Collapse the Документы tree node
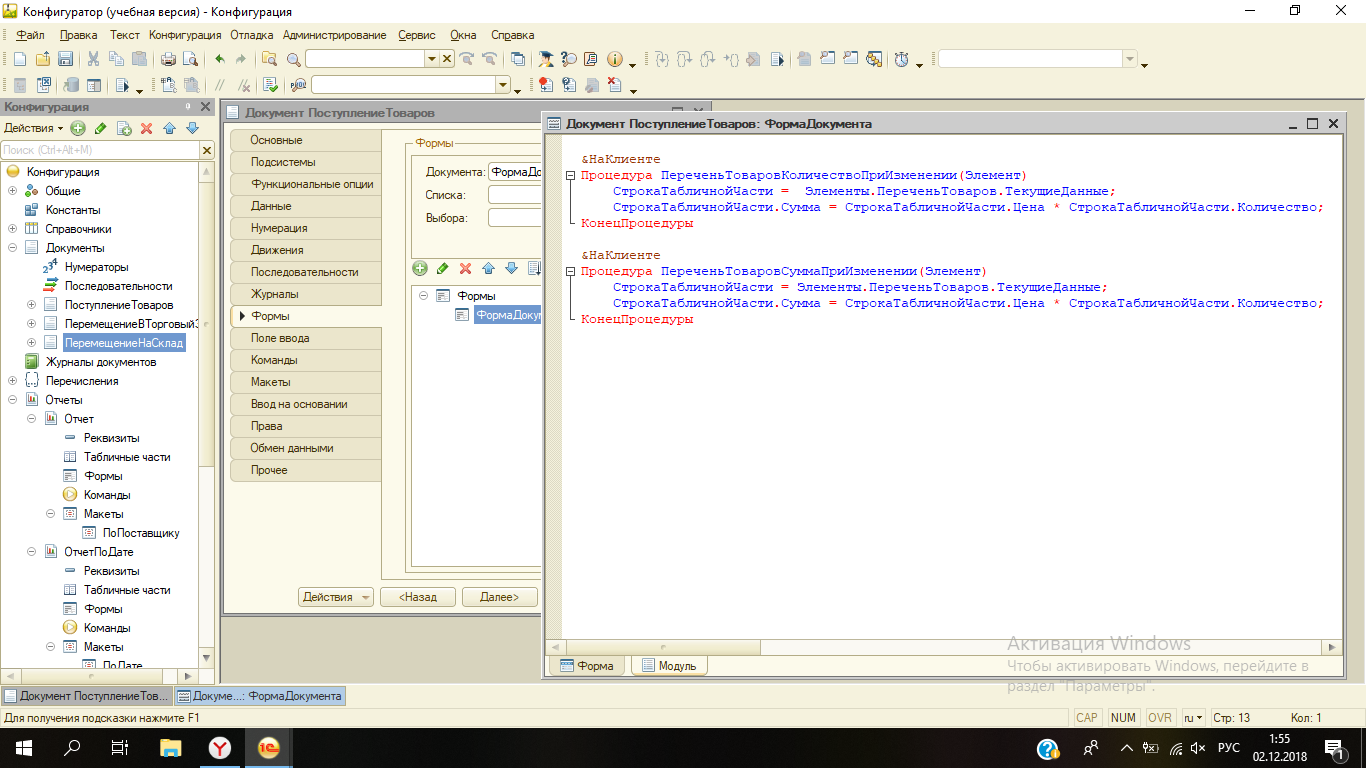This screenshot has height=768, width=1366. click(12, 248)
